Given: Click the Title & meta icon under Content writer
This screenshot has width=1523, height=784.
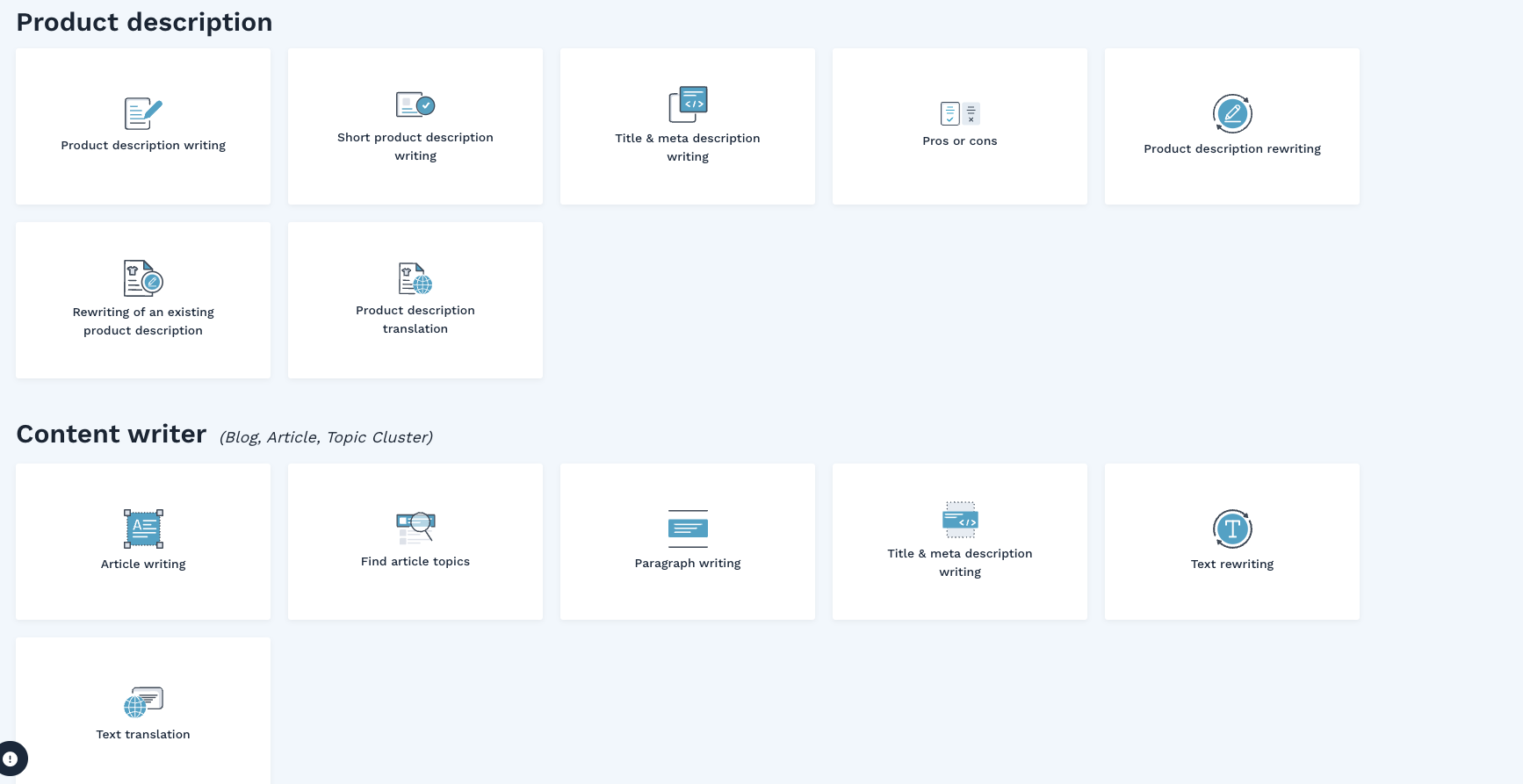Looking at the screenshot, I should coord(960,520).
